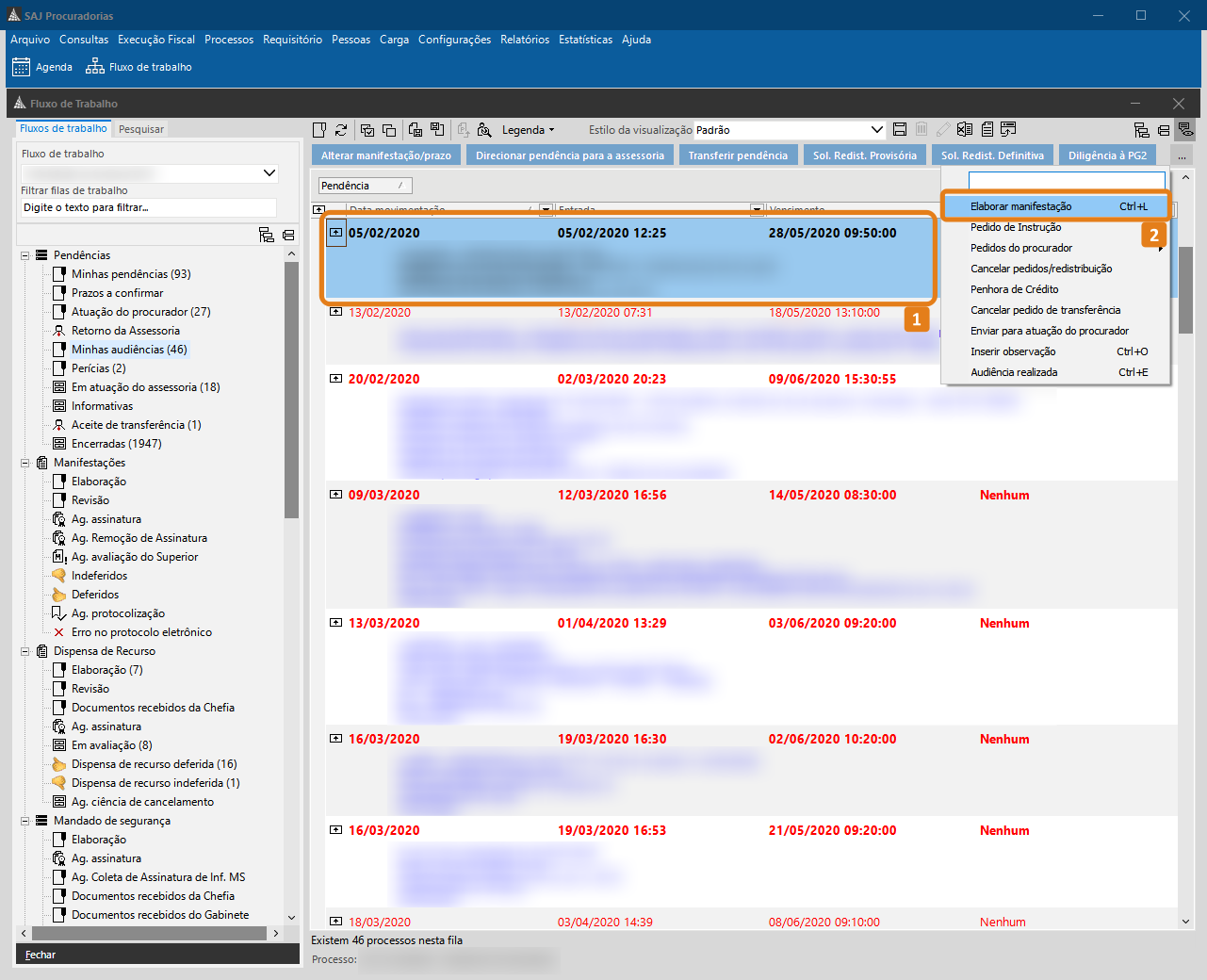Click Alterar manifestação/prazo button

pyautogui.click(x=386, y=155)
